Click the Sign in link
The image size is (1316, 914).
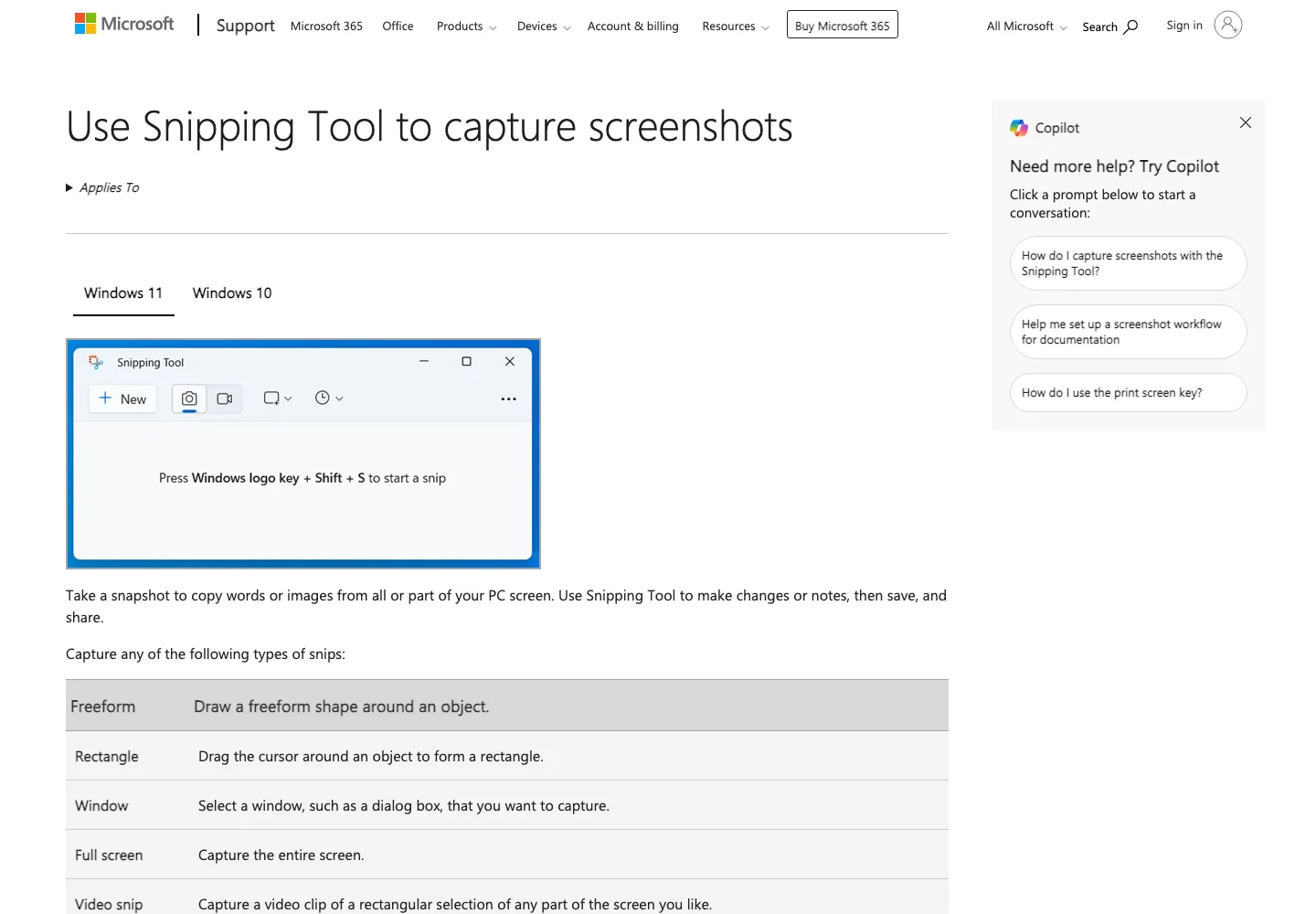click(x=1184, y=25)
